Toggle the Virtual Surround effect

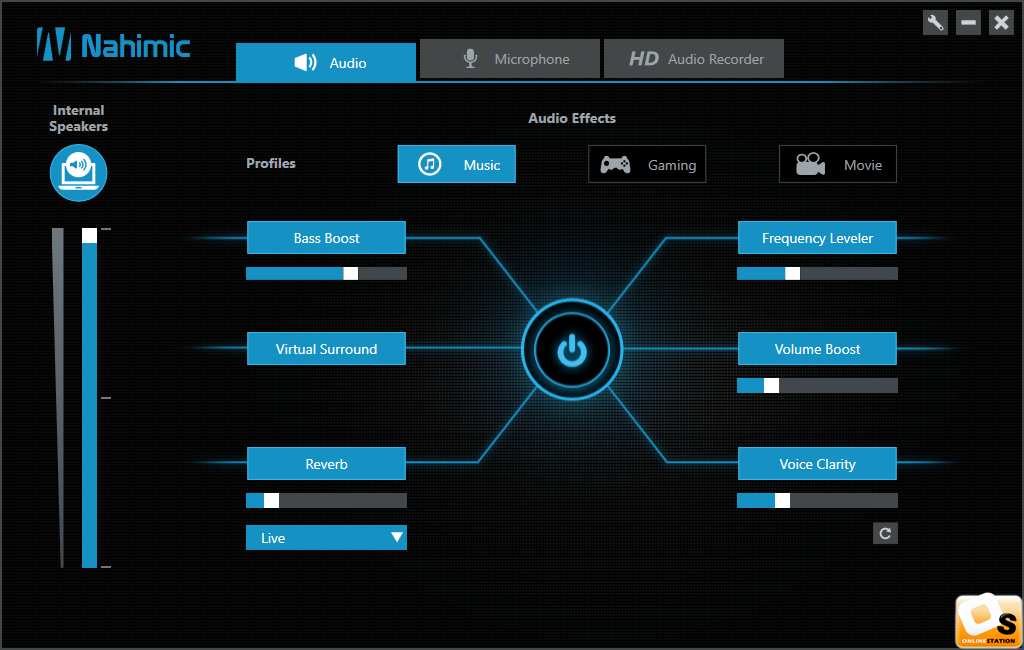[x=327, y=349]
